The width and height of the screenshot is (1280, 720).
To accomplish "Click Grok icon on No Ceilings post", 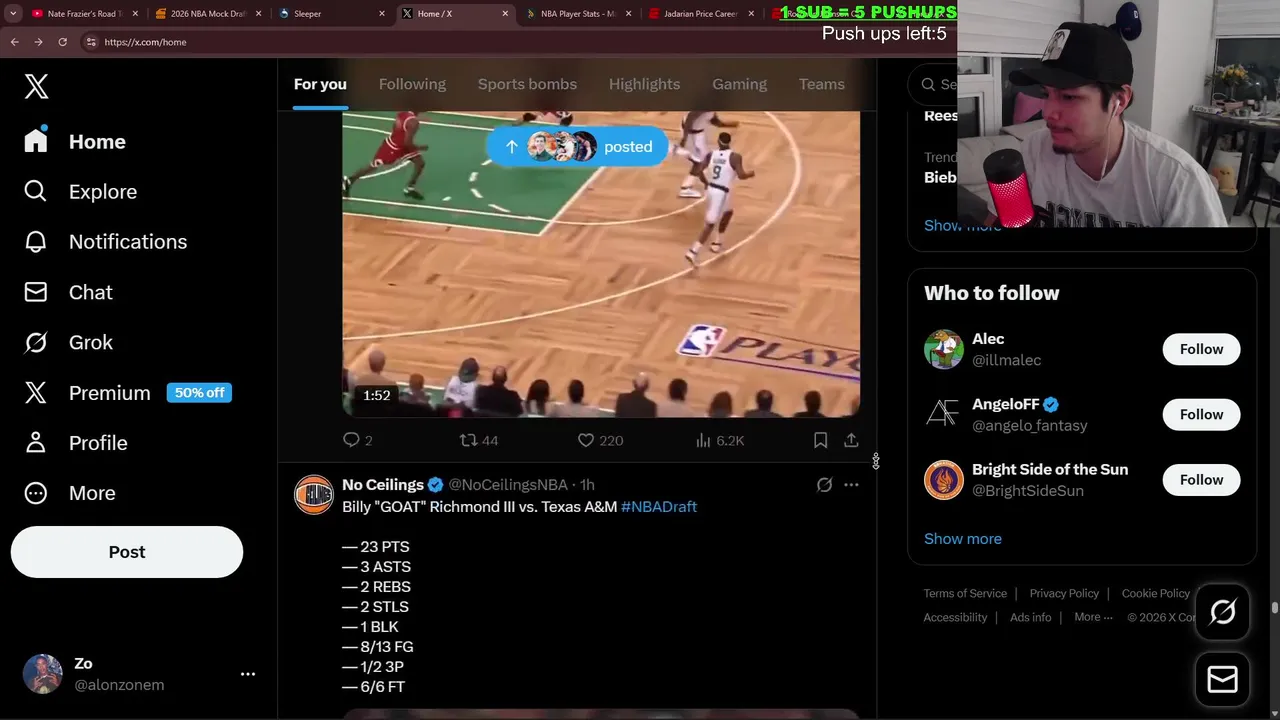I will pyautogui.click(x=824, y=485).
